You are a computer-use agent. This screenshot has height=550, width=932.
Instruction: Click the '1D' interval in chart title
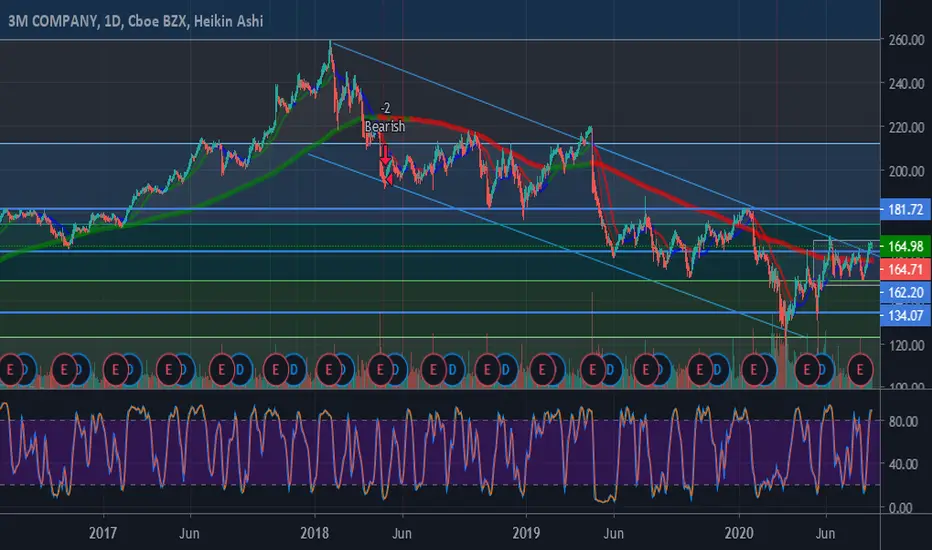(x=112, y=21)
